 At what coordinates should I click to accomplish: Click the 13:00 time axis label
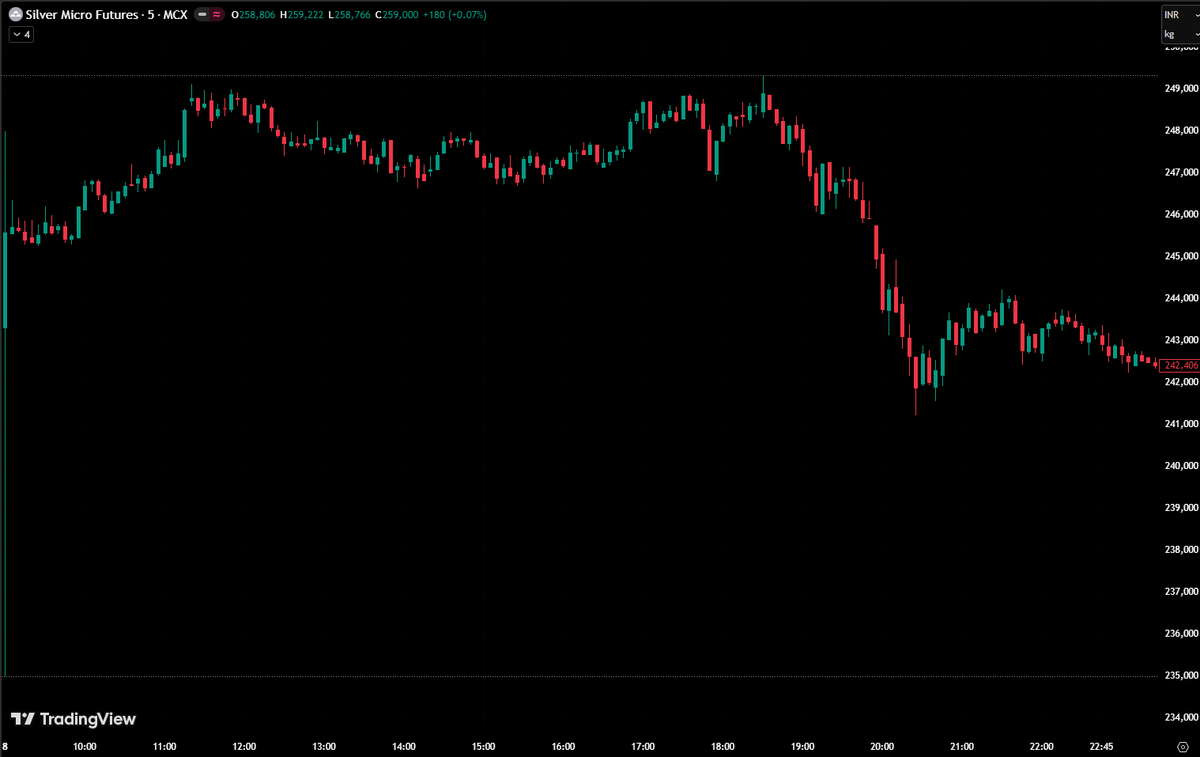point(324,747)
